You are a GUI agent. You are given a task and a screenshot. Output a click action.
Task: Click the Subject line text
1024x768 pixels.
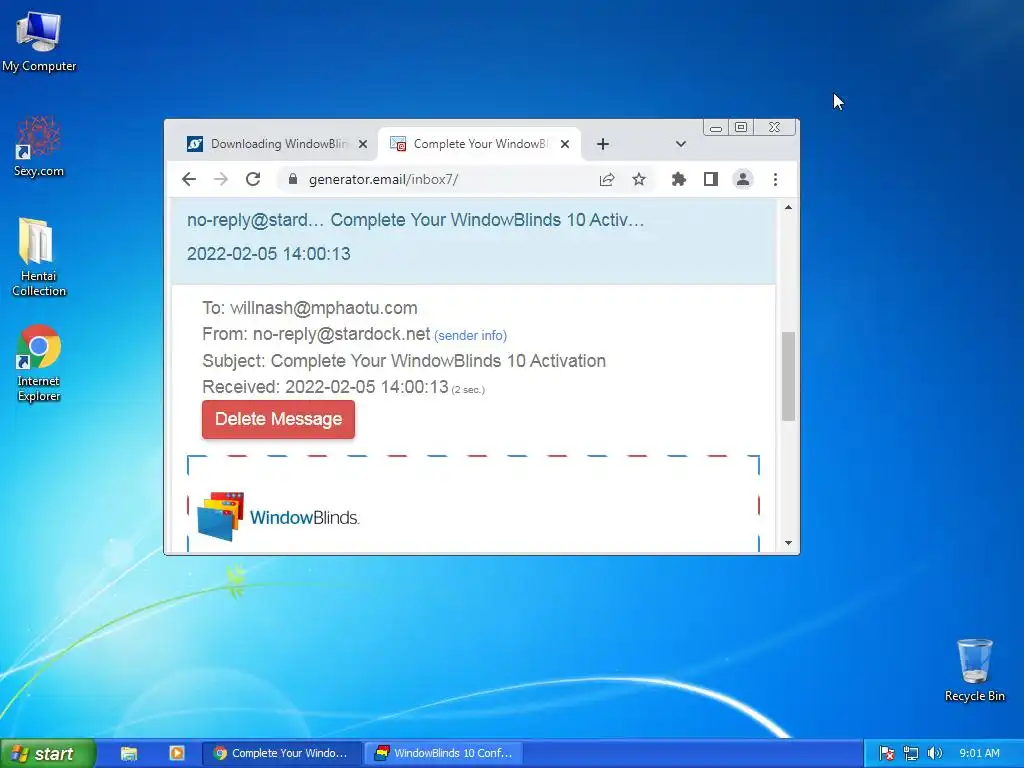[404, 360]
